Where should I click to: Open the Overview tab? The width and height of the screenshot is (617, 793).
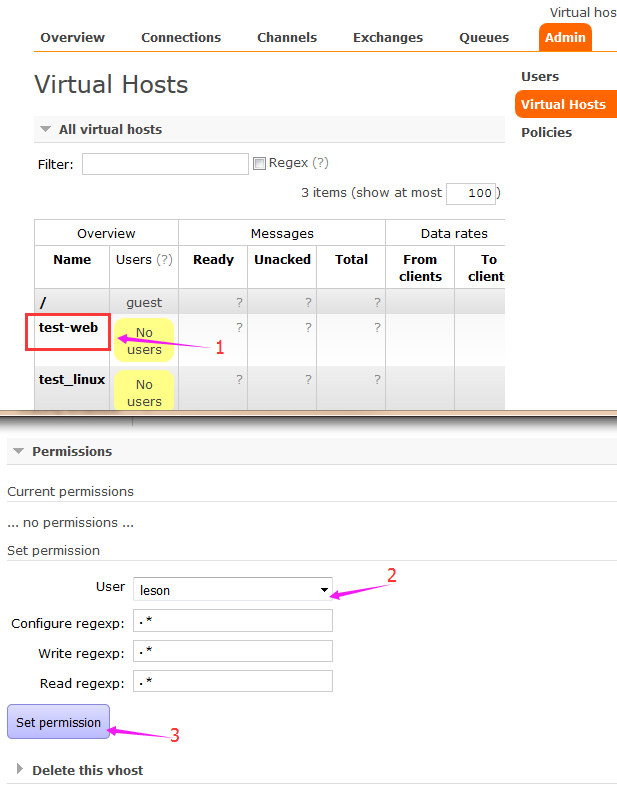click(72, 37)
